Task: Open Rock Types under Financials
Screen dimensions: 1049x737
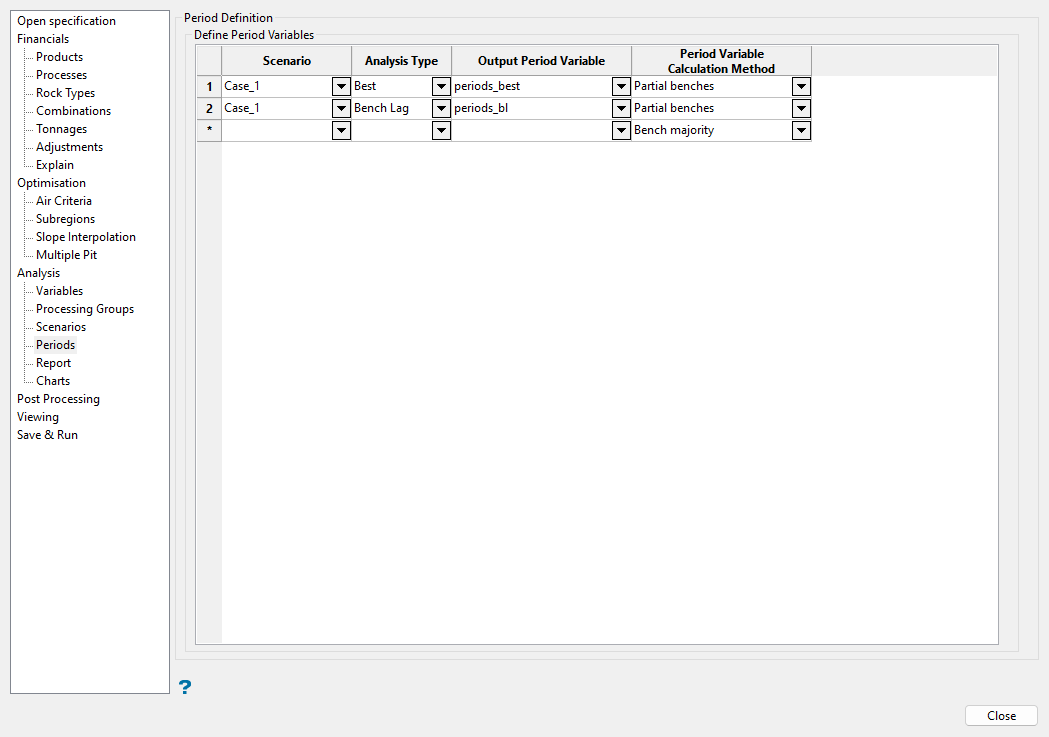Action: coord(66,93)
